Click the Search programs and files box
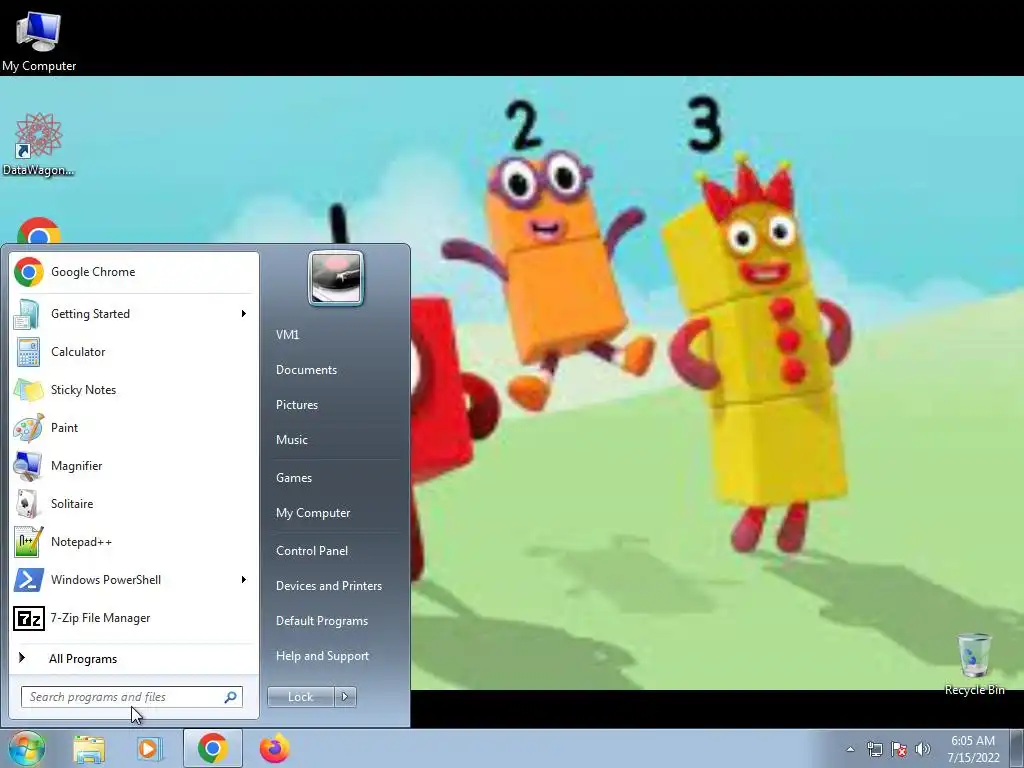 132,697
